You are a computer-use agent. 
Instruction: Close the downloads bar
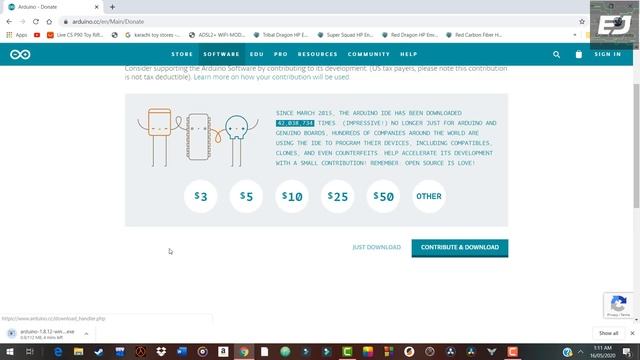[632, 333]
